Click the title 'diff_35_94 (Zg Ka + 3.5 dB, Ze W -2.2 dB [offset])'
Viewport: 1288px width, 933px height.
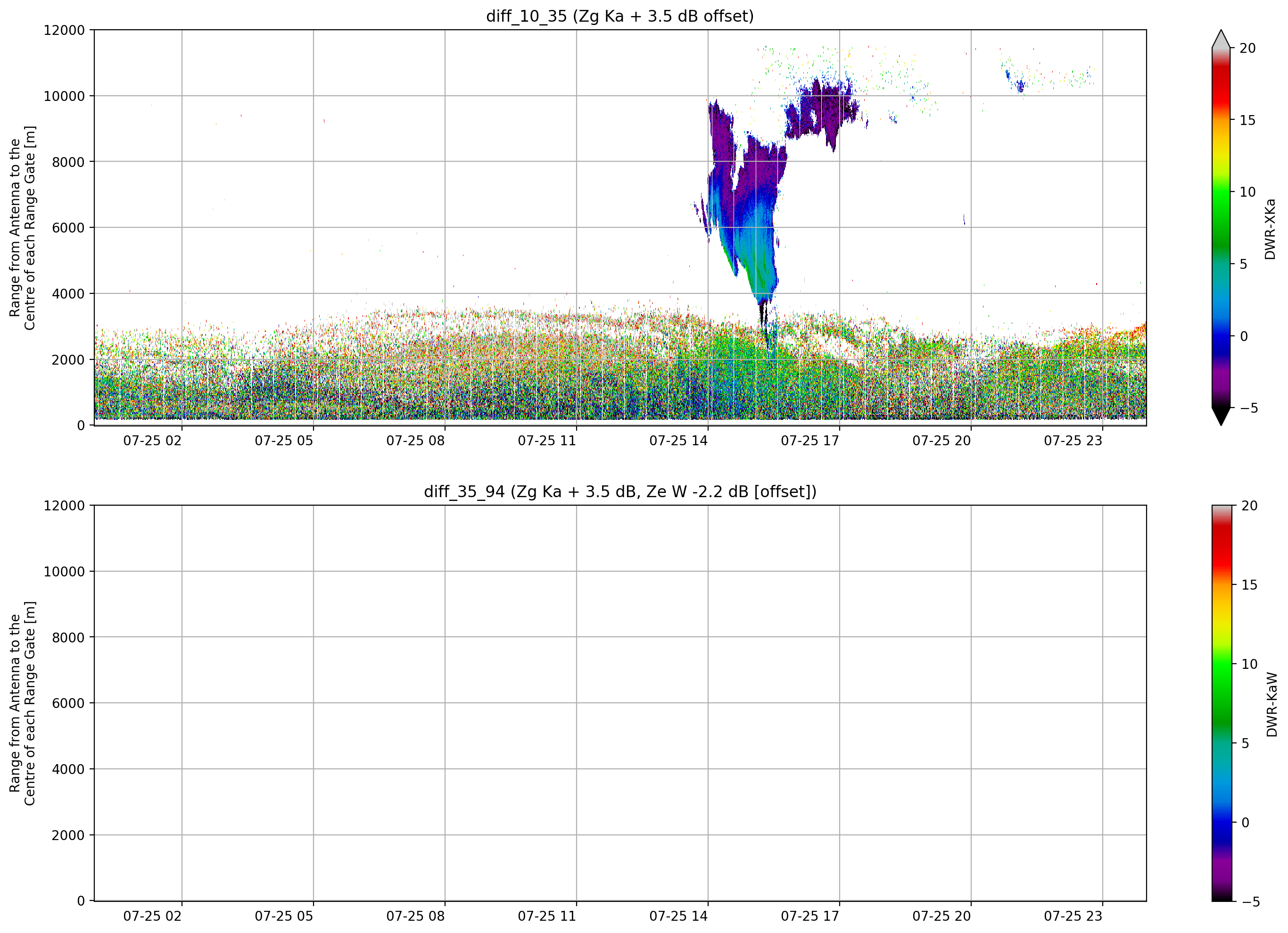[620, 491]
